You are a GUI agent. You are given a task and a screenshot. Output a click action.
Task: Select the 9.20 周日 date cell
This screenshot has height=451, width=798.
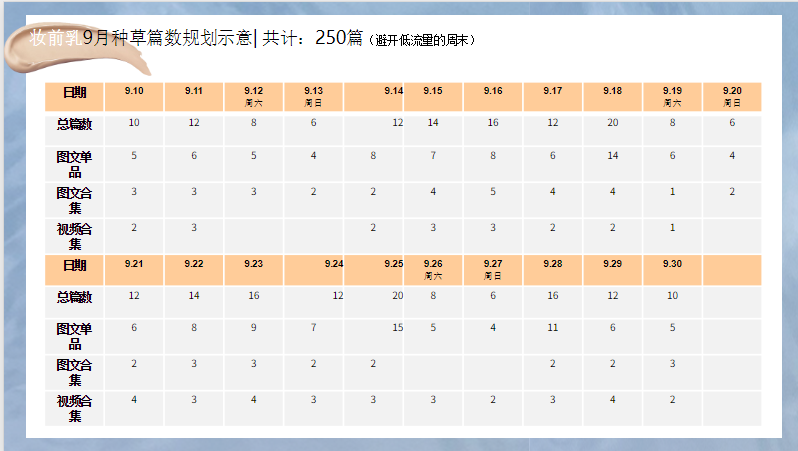(x=732, y=96)
